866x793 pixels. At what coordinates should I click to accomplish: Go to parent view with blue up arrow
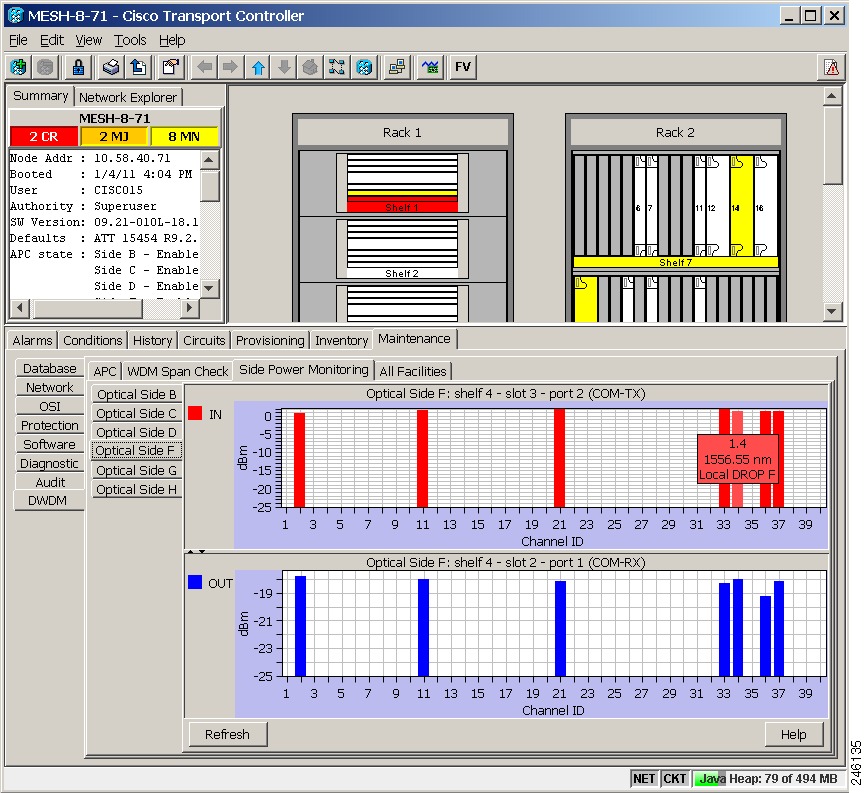click(257, 67)
